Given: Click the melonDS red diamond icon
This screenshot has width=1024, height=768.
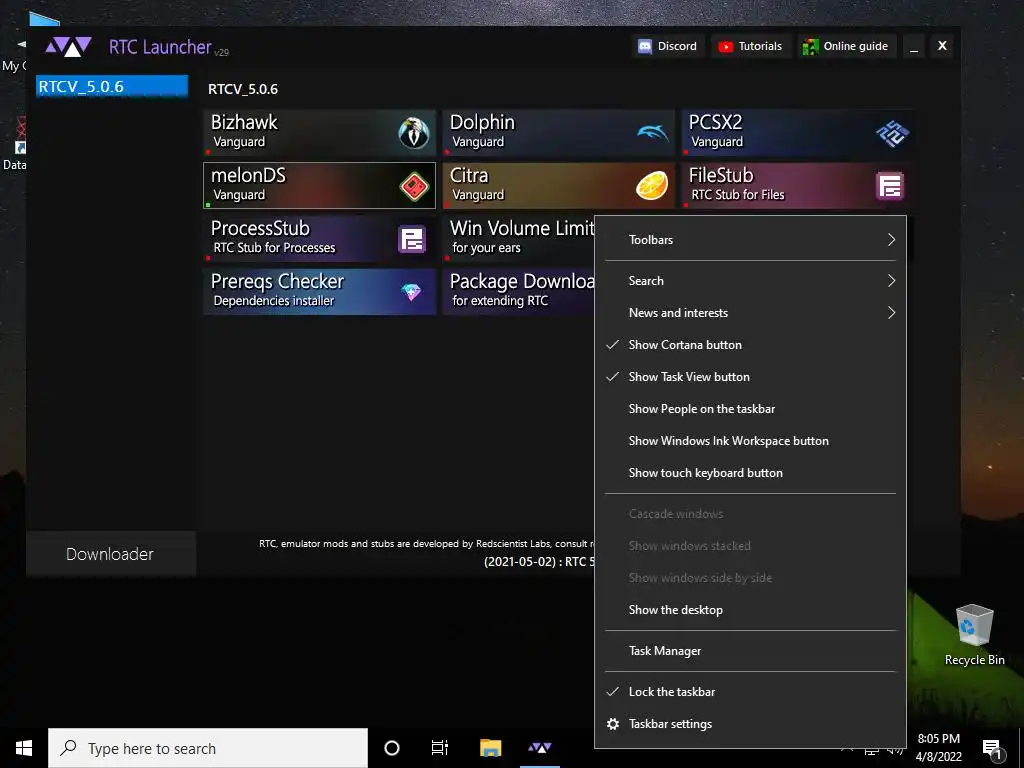Looking at the screenshot, I should 414,186.
